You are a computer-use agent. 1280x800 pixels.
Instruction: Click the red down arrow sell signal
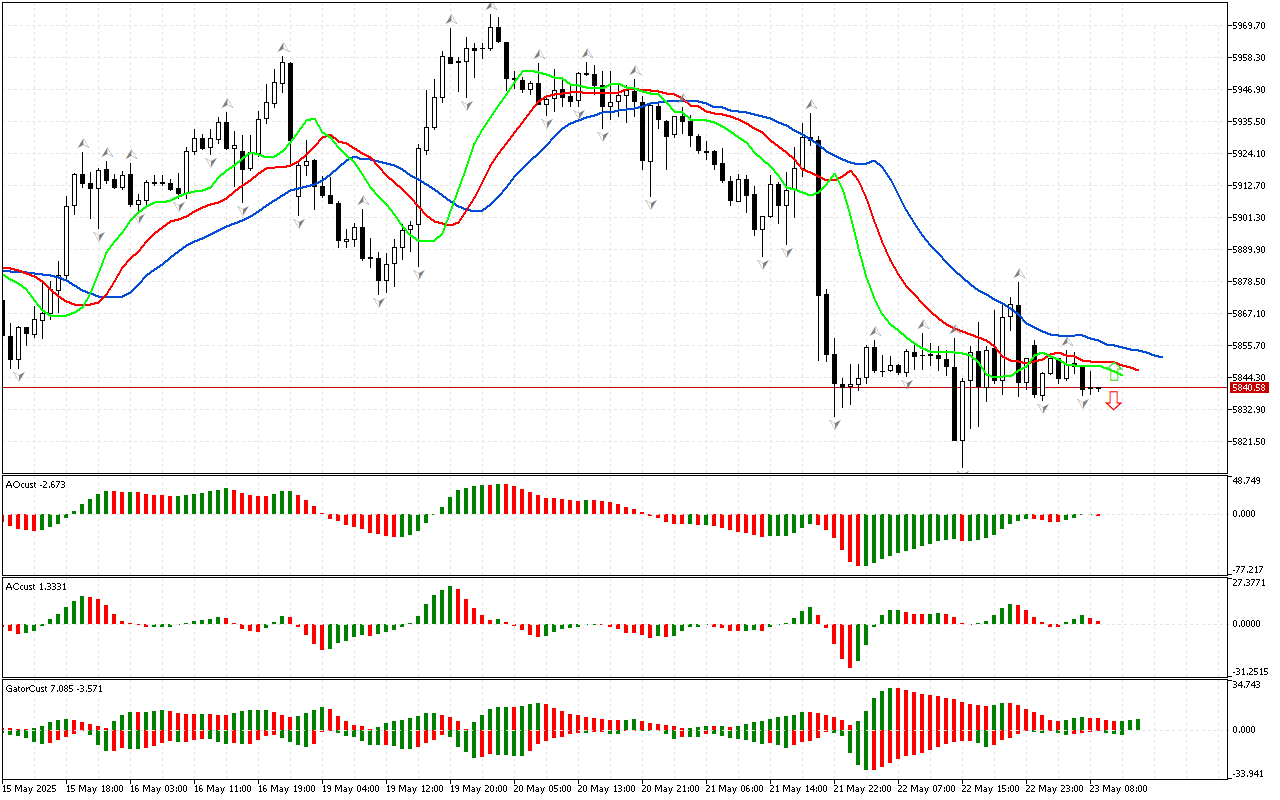point(1113,401)
